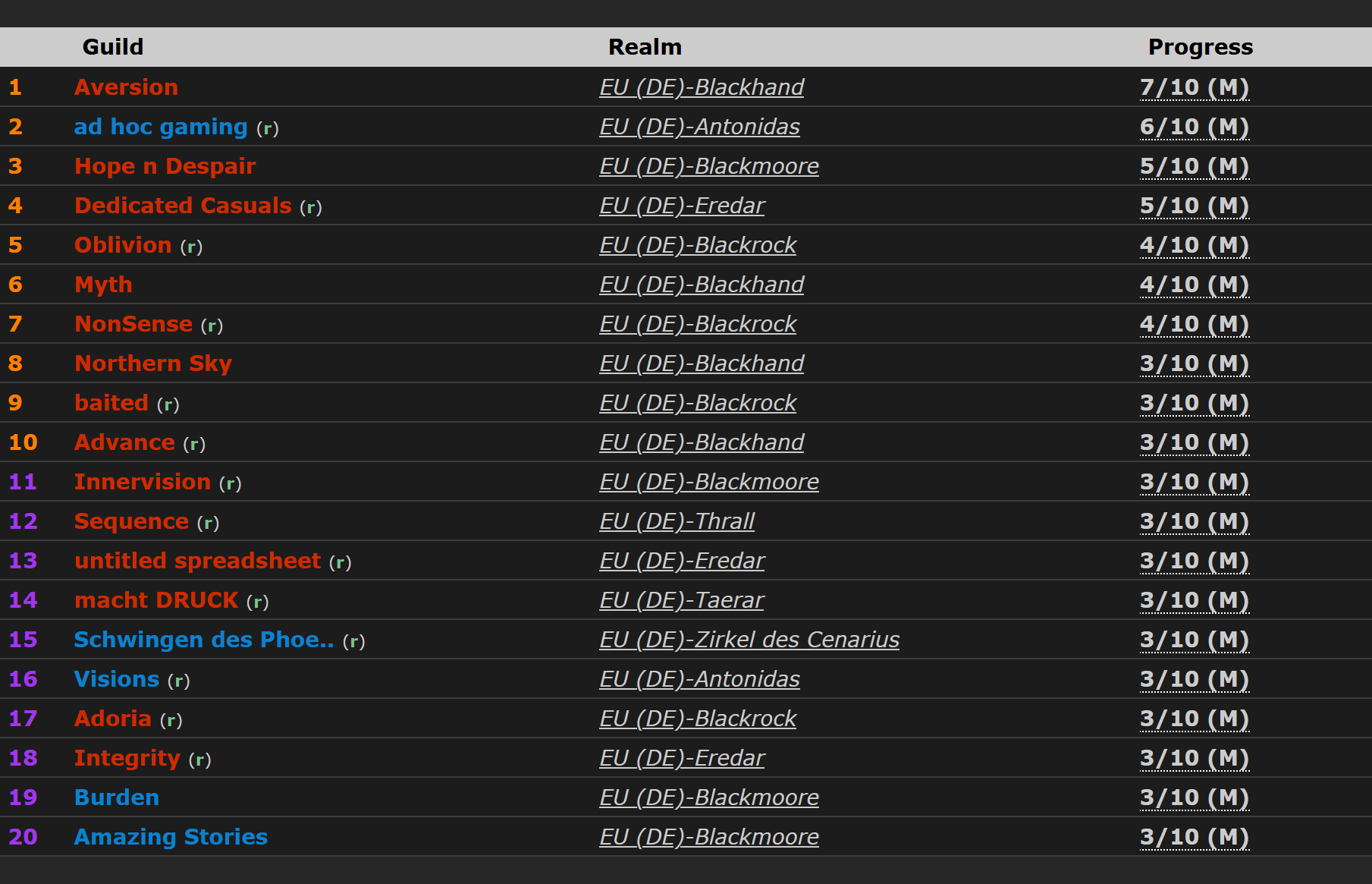
Task: Open the Innervision guild link
Action: [143, 482]
